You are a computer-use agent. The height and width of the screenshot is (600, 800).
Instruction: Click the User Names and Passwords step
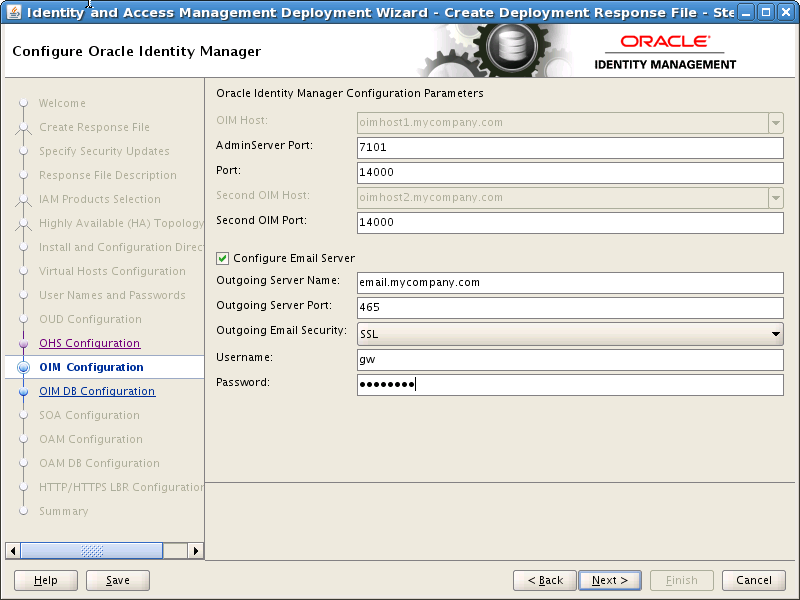[112, 295]
